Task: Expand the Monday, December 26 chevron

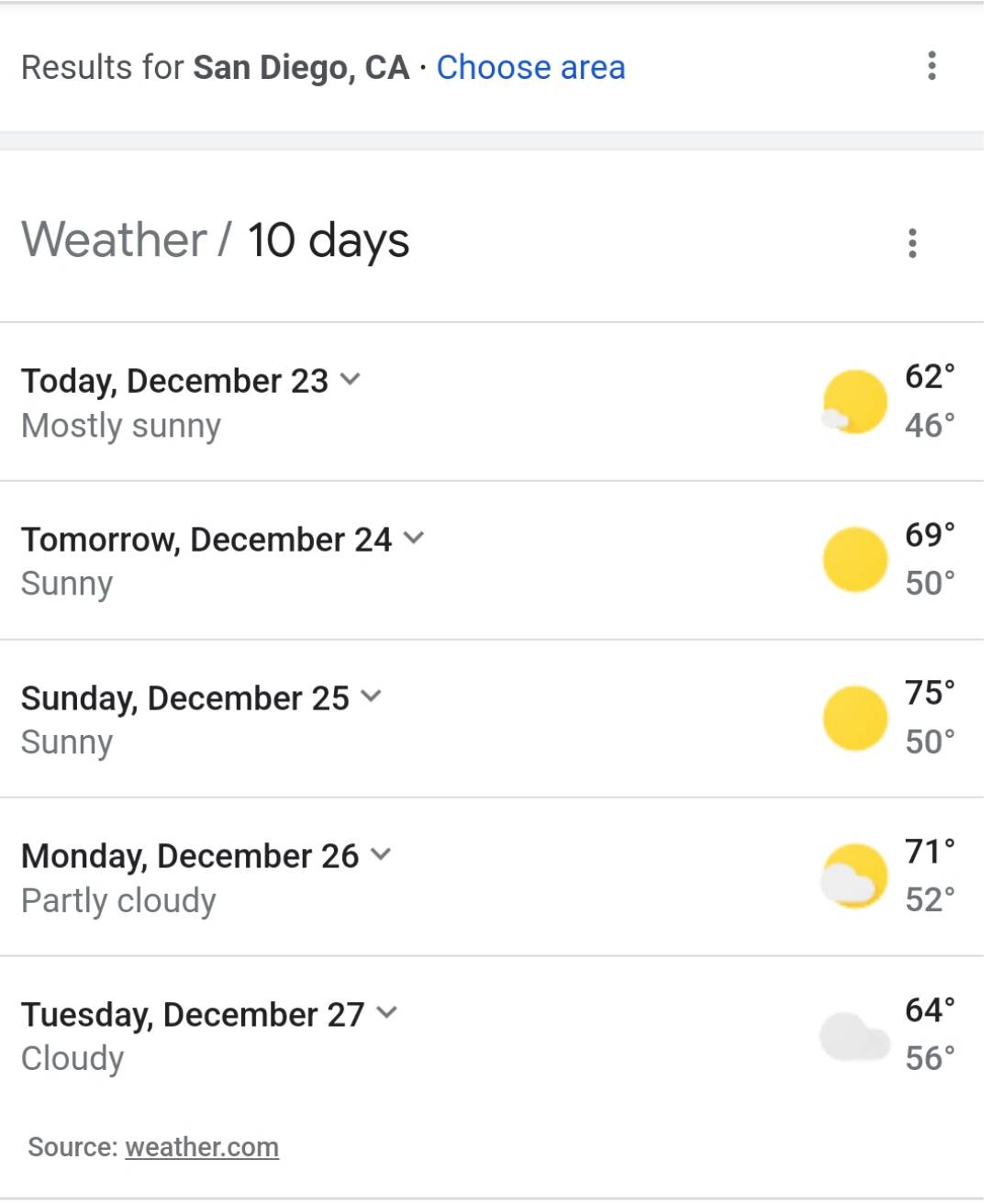Action: (x=381, y=854)
